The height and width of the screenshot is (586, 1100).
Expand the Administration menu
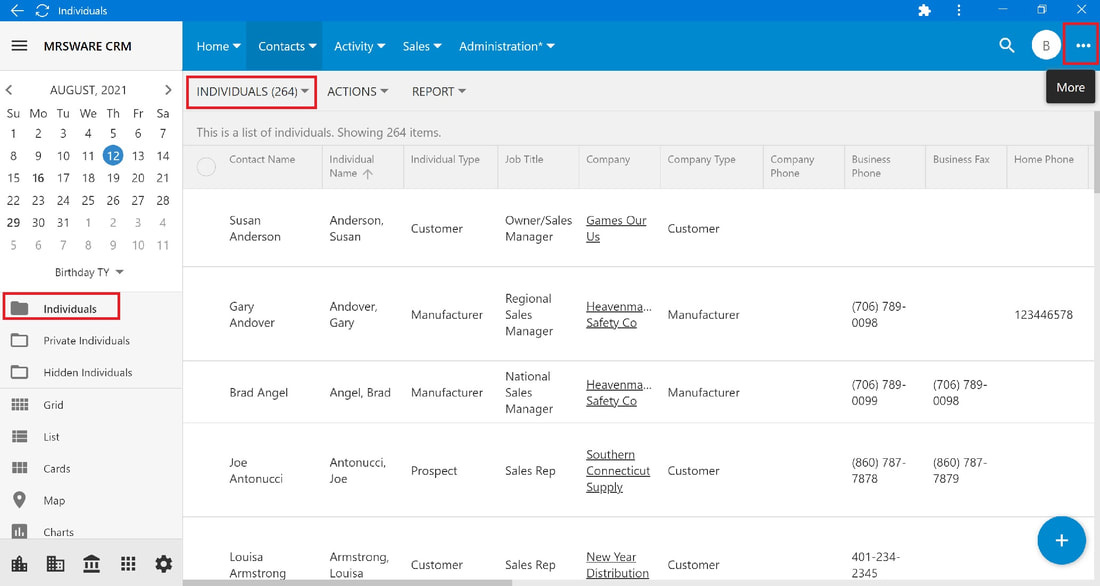(x=507, y=46)
